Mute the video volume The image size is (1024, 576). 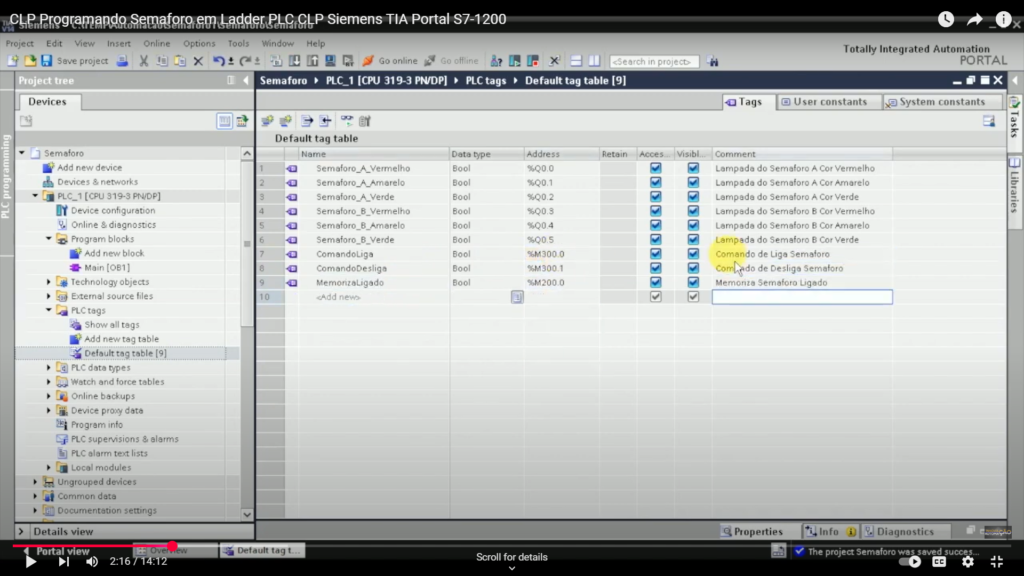click(x=92, y=561)
